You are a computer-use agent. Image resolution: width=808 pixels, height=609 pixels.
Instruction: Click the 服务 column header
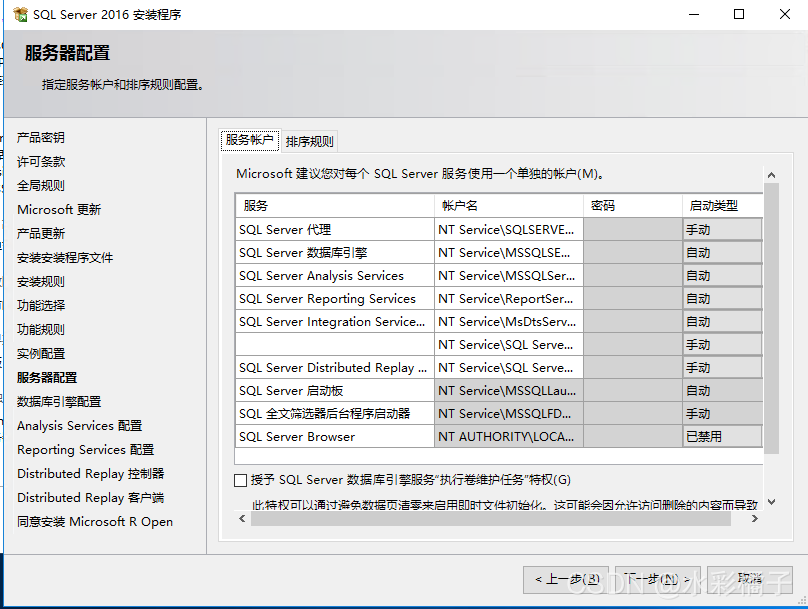(x=334, y=206)
